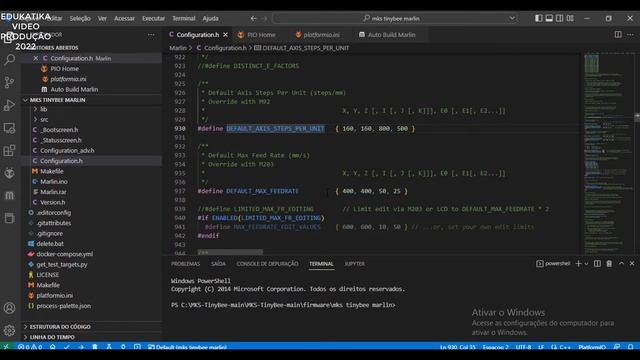Open the Auto Build Marlin sidebar icon
This screenshot has height=360, width=640.
click(x=9, y=196)
